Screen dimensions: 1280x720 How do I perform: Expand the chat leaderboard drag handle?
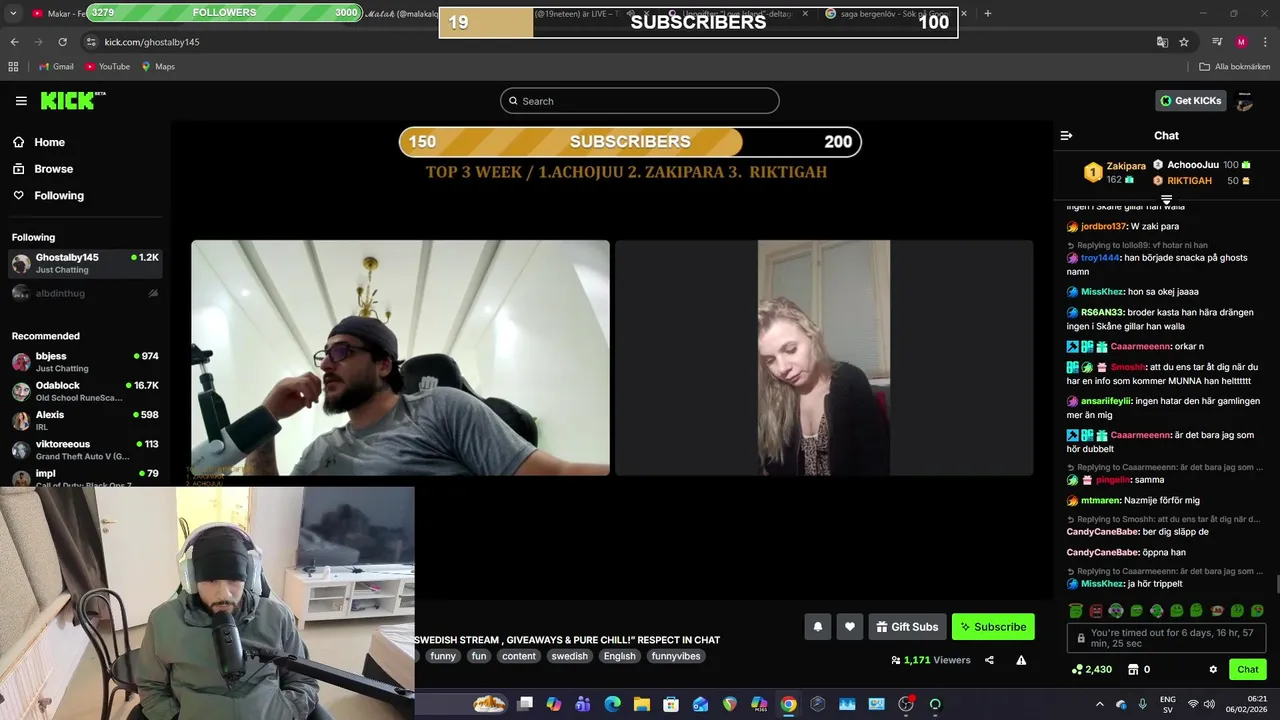[1166, 200]
